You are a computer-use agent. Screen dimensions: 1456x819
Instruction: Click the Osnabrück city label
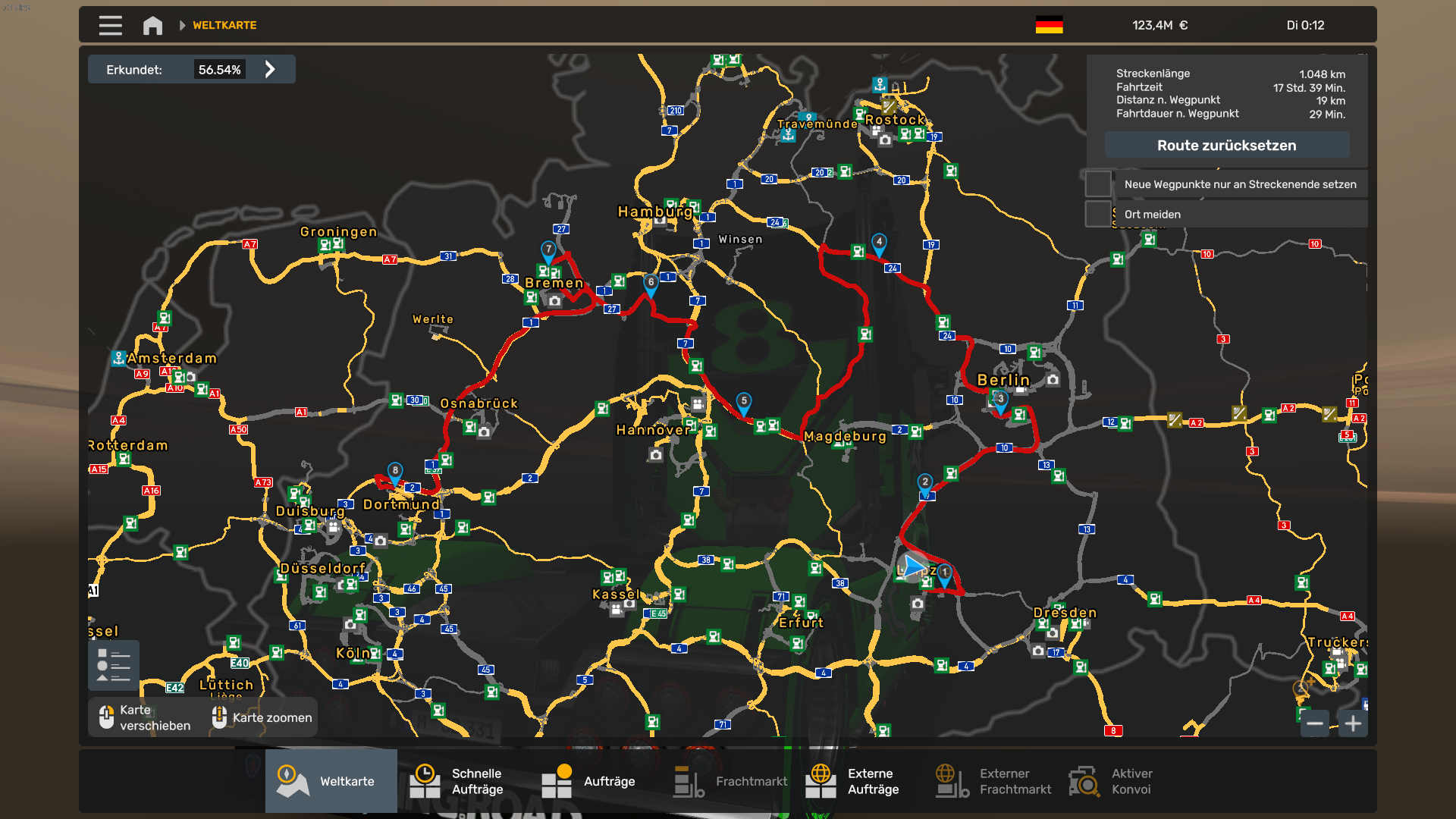pos(479,403)
